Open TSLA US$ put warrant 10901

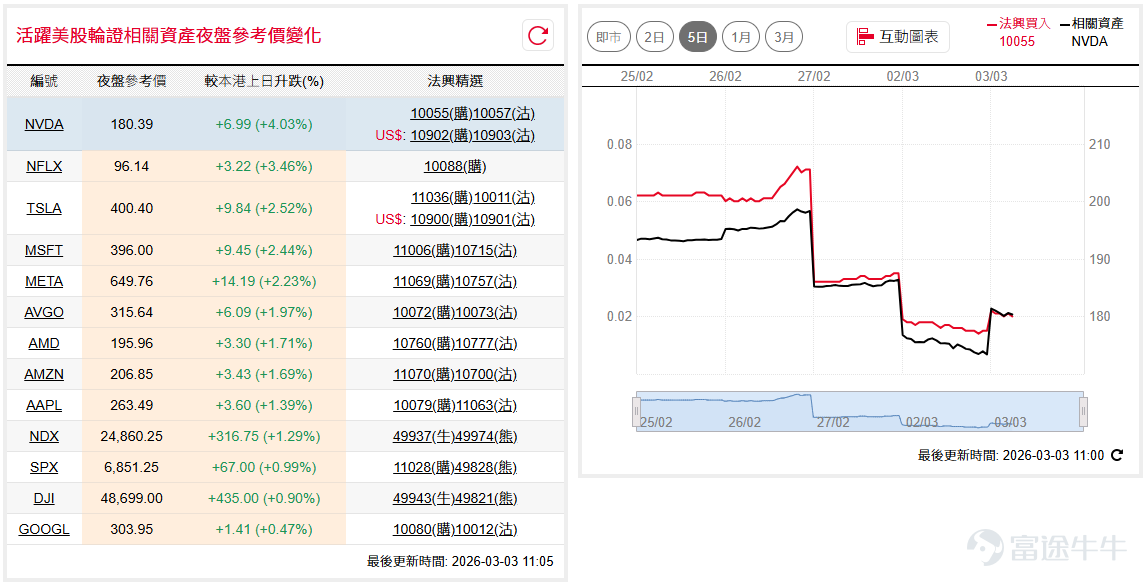(x=504, y=219)
